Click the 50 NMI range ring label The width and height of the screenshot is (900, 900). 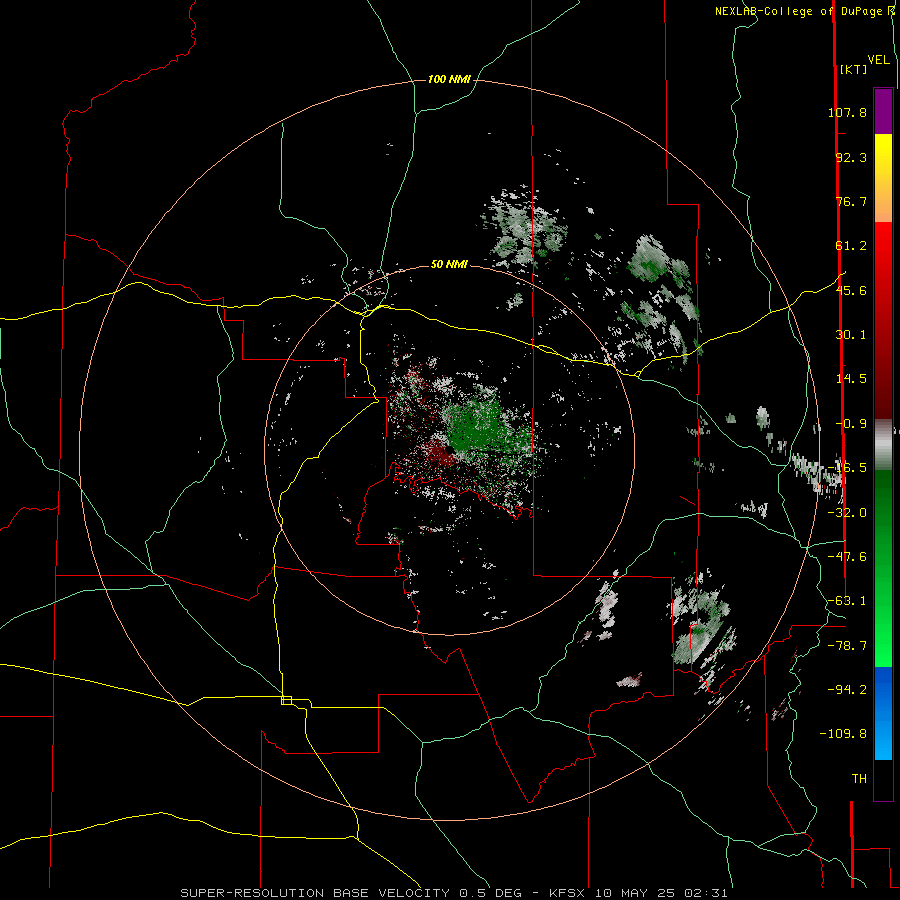[x=449, y=264]
